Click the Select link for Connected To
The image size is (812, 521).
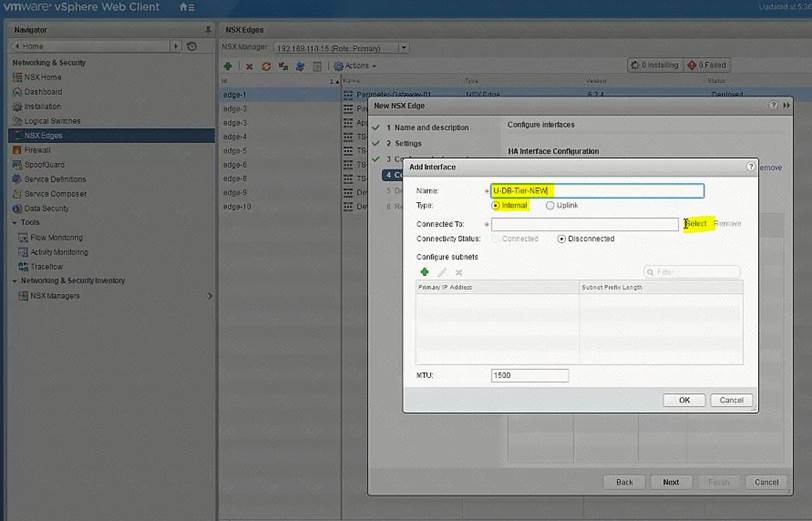[696, 224]
